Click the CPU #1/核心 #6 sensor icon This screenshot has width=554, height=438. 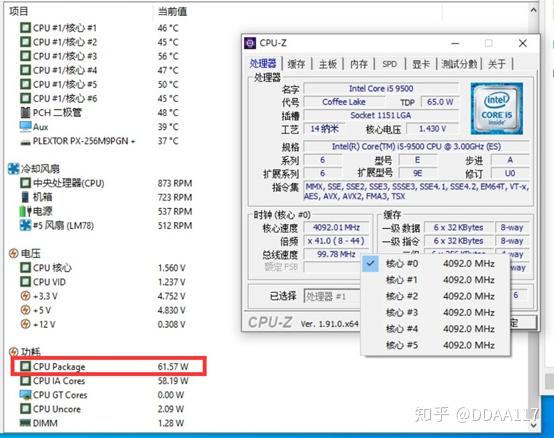click(25, 98)
